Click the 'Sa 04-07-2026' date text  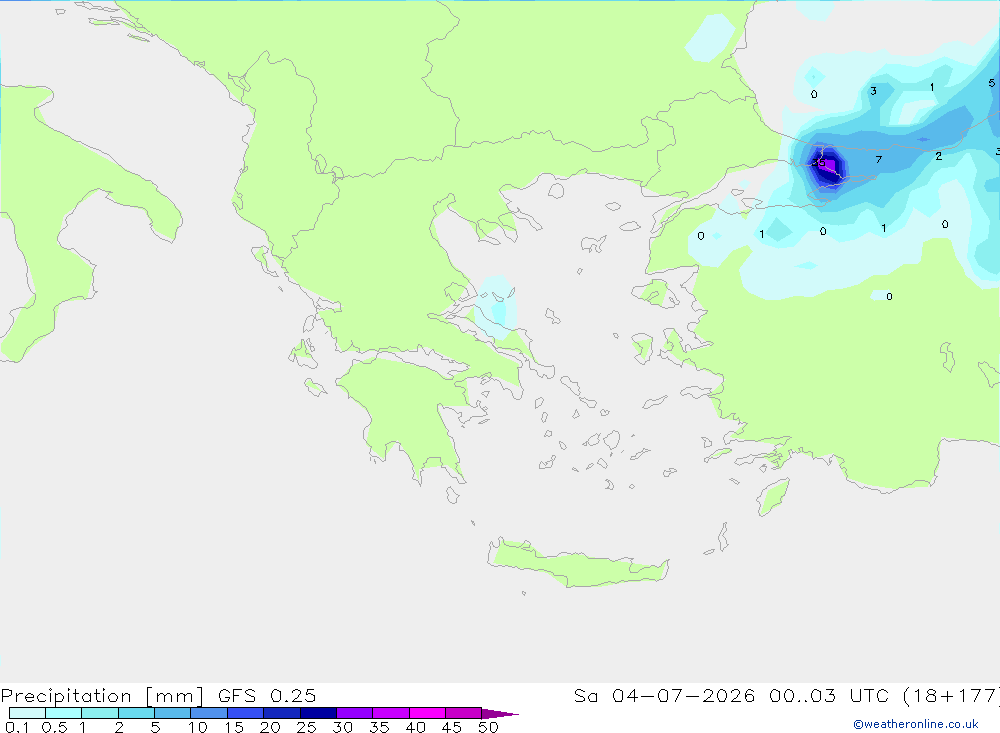pyautogui.click(x=665, y=695)
